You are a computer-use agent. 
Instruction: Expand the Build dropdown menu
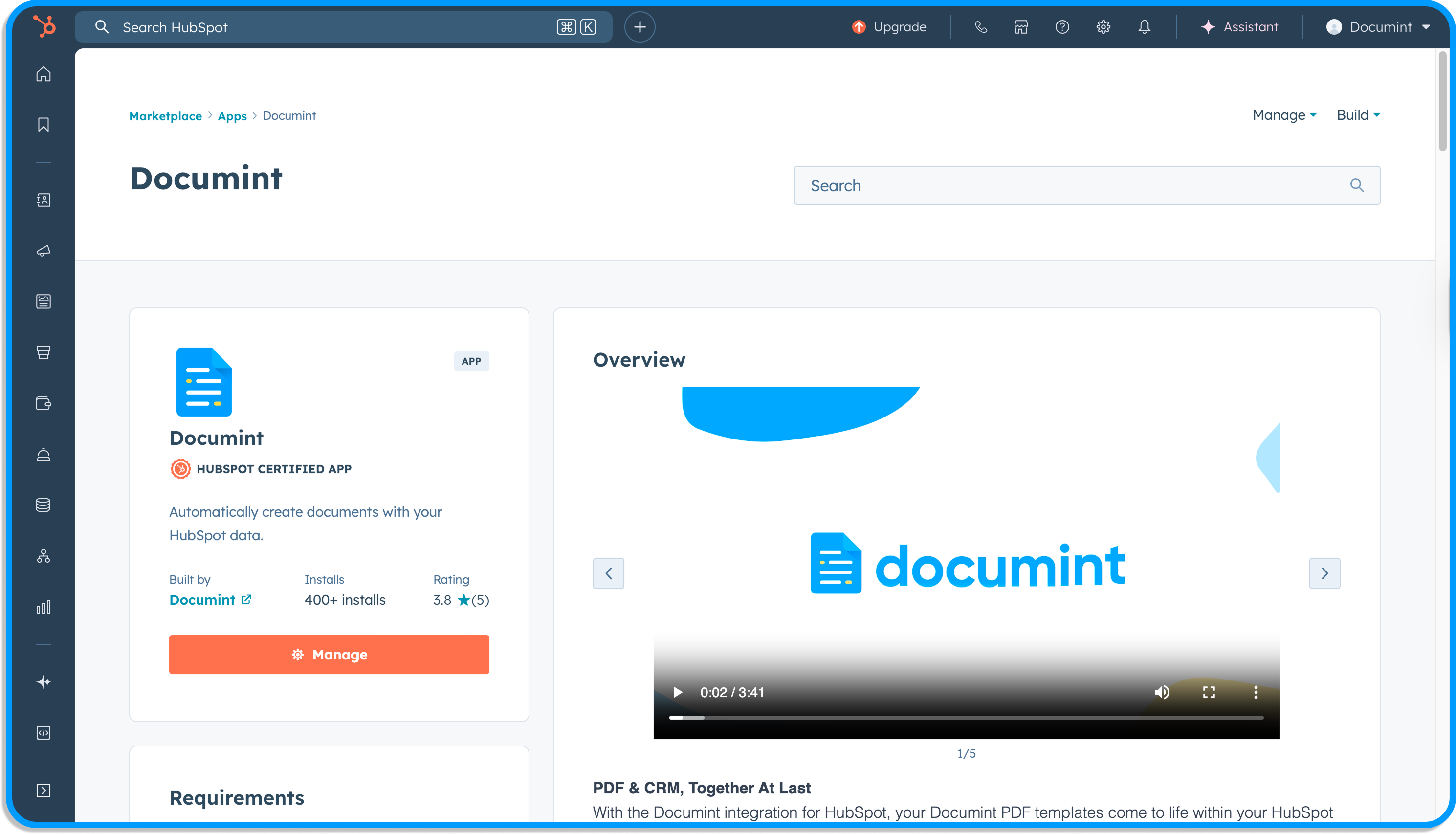(1357, 115)
